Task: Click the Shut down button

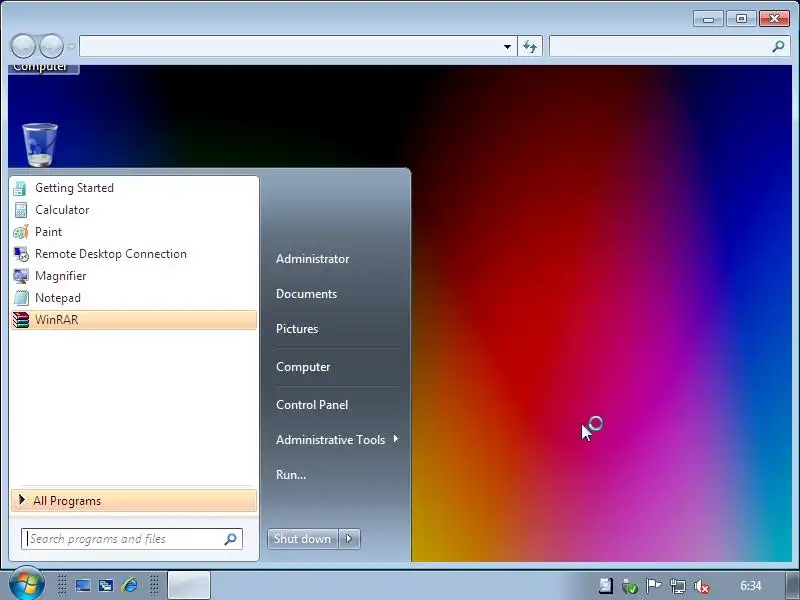Action: click(x=303, y=539)
